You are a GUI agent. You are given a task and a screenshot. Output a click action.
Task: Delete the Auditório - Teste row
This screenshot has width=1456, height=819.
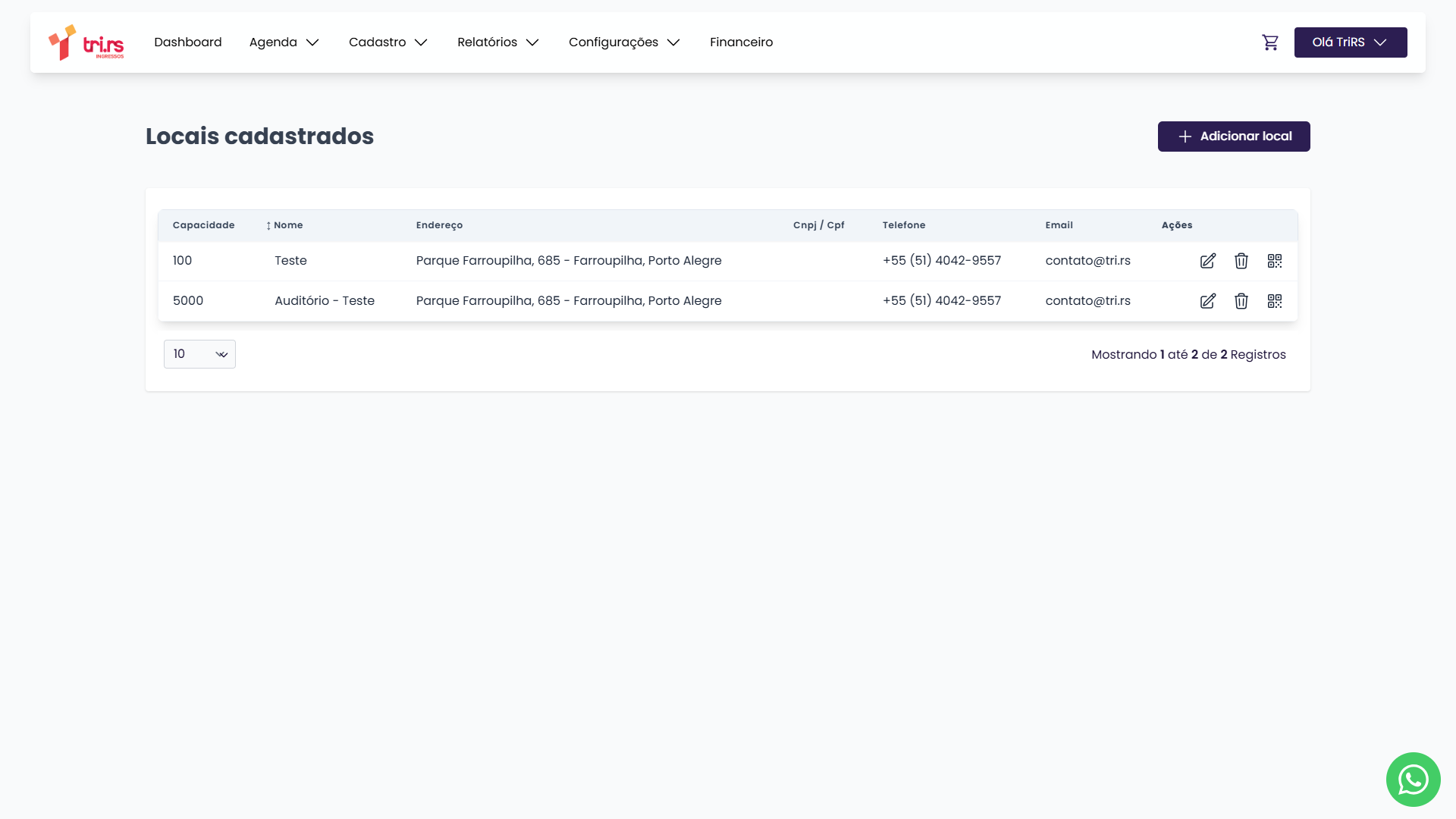click(1241, 301)
